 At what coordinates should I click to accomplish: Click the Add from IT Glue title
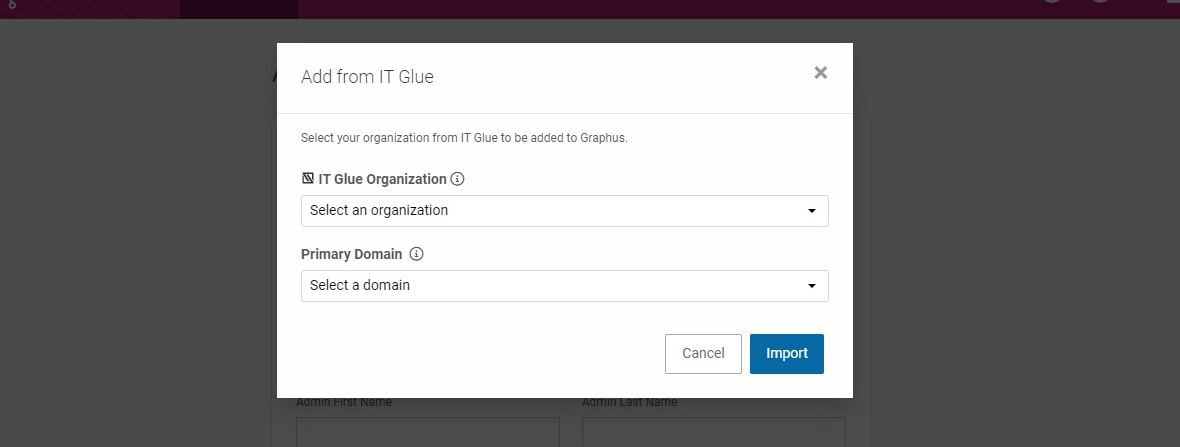(x=367, y=77)
